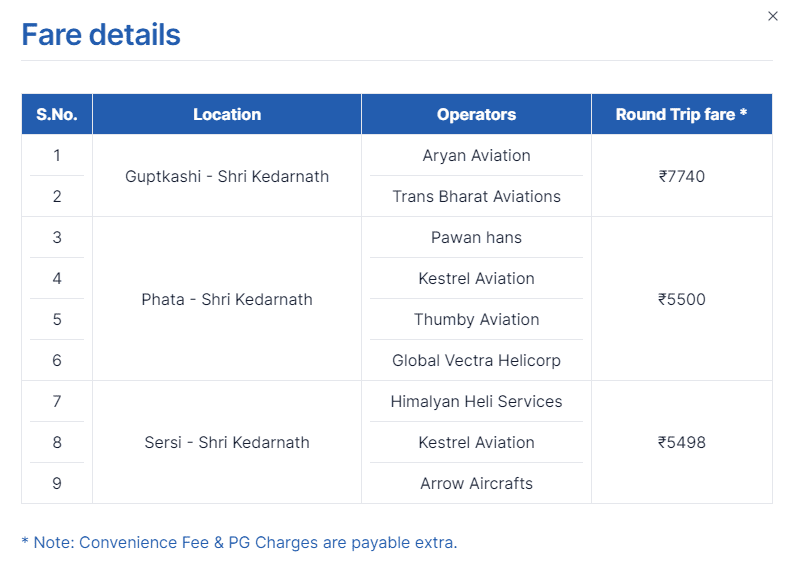Click the Trans Bharat Aviations operator
This screenshot has width=787, height=583.
click(x=476, y=197)
